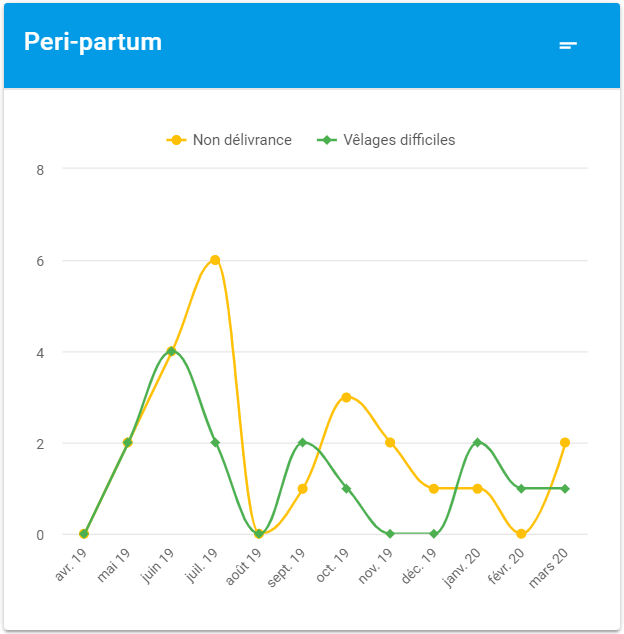Select the Non délivrance point at déc. 19

(x=434, y=489)
